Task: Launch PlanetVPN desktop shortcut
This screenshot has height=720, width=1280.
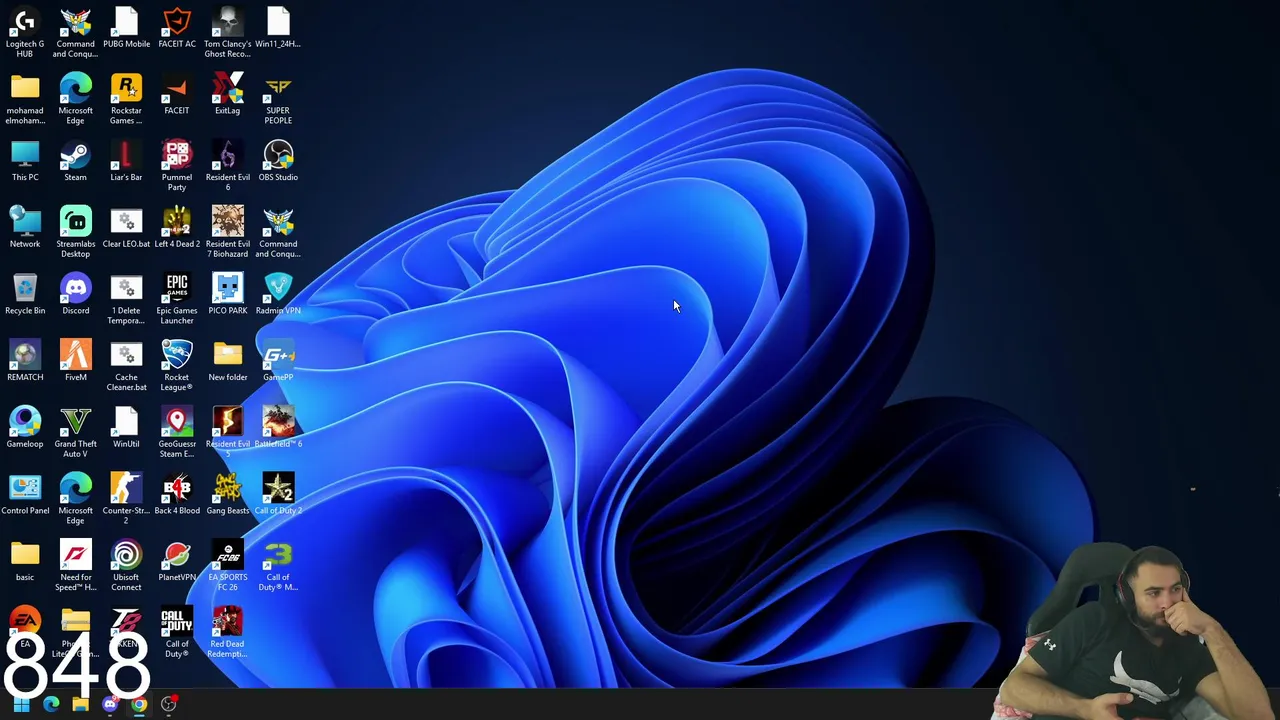Action: click(x=177, y=561)
